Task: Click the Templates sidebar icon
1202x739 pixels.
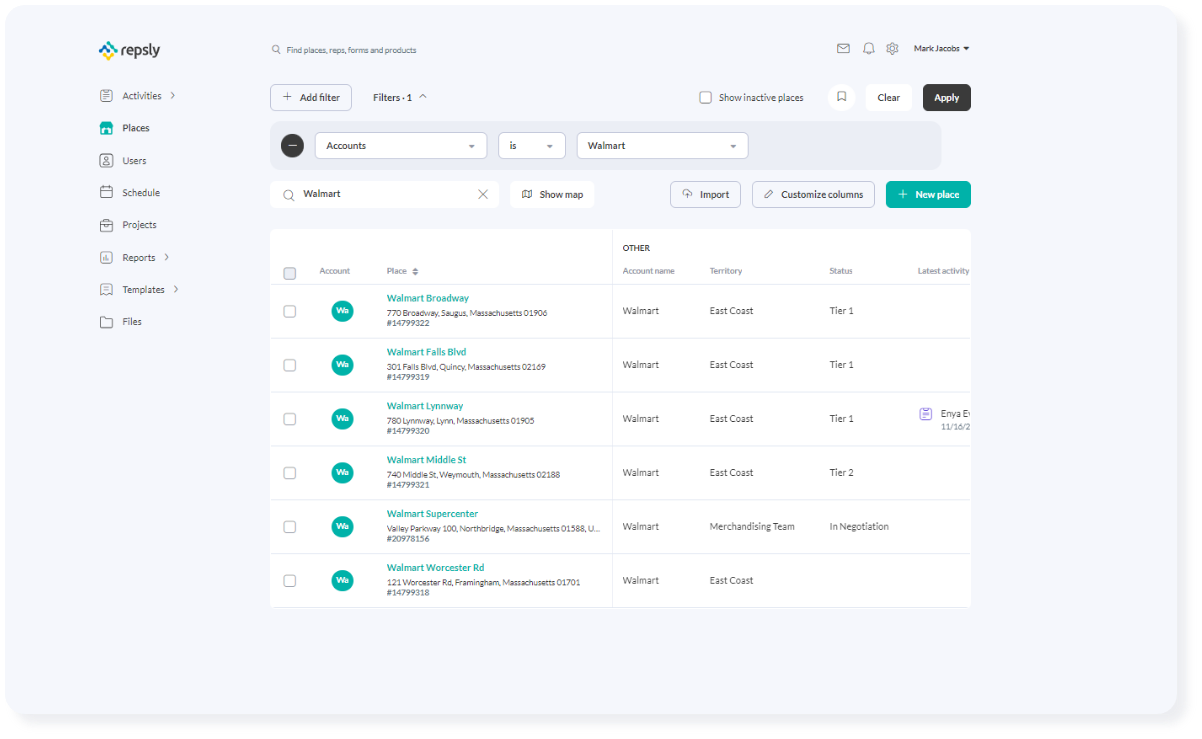Action: point(106,289)
